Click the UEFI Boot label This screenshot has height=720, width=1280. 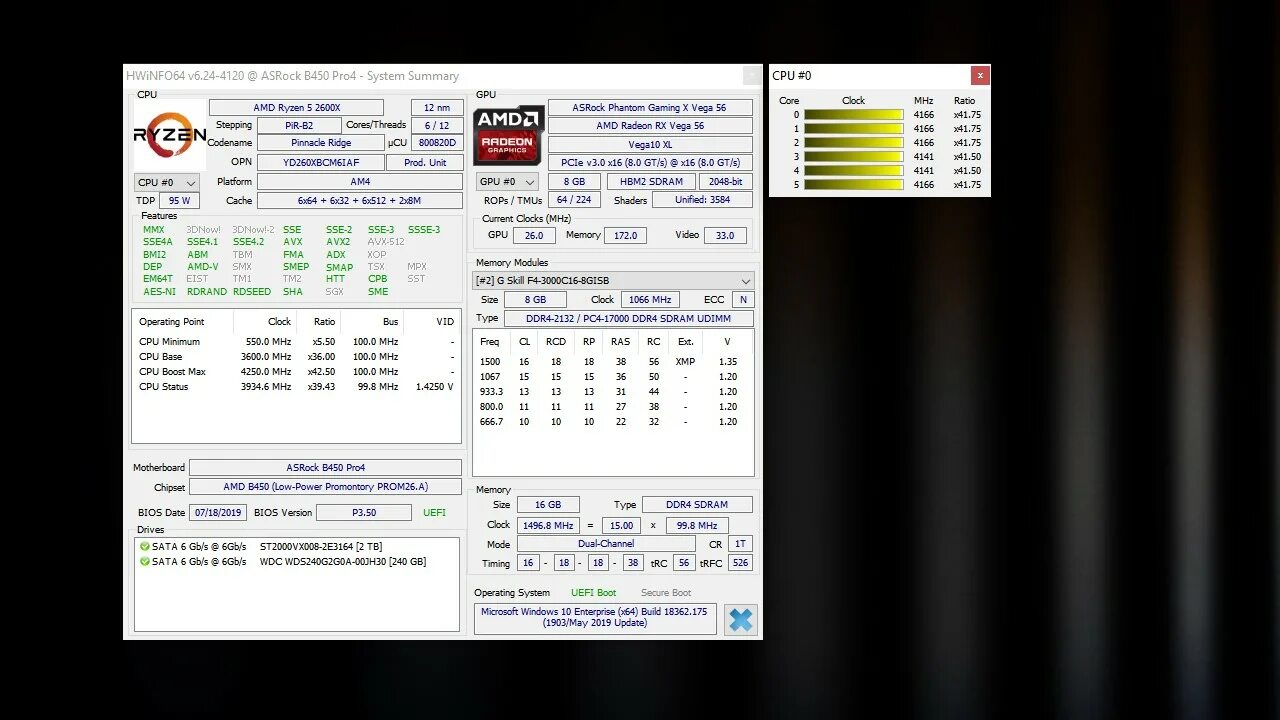(593, 593)
